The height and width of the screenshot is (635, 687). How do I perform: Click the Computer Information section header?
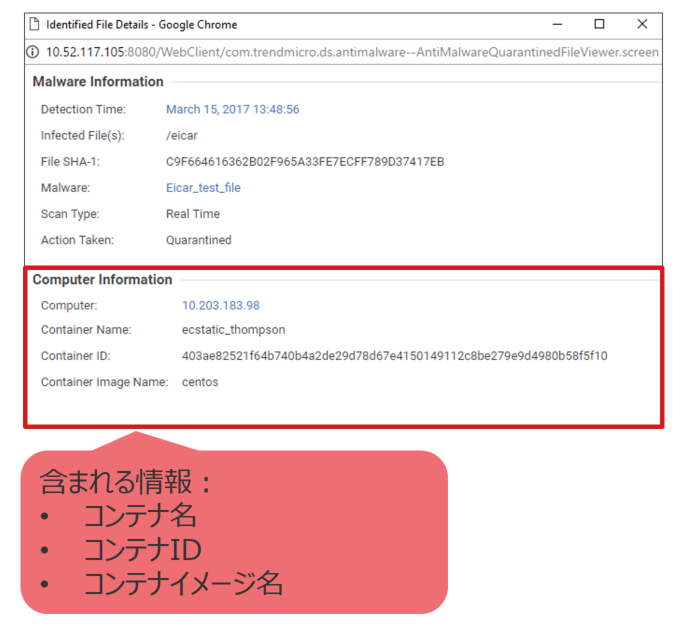pyautogui.click(x=102, y=280)
